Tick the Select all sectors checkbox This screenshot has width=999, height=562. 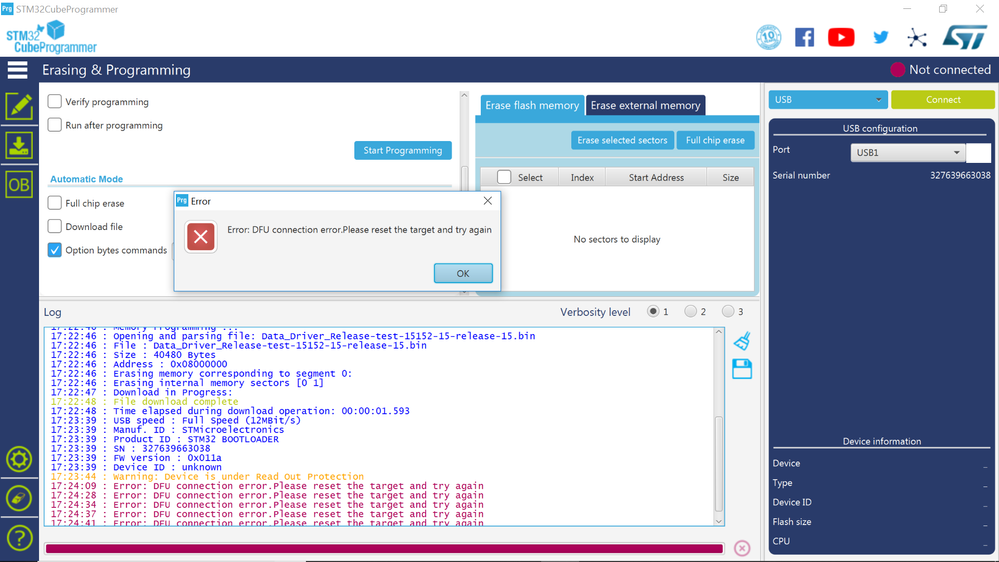tap(504, 177)
